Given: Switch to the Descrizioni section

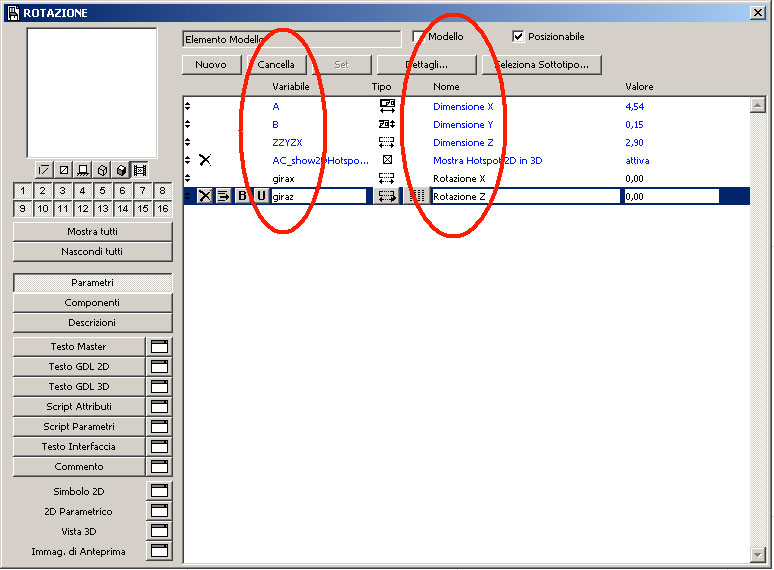Looking at the screenshot, I should (92, 323).
